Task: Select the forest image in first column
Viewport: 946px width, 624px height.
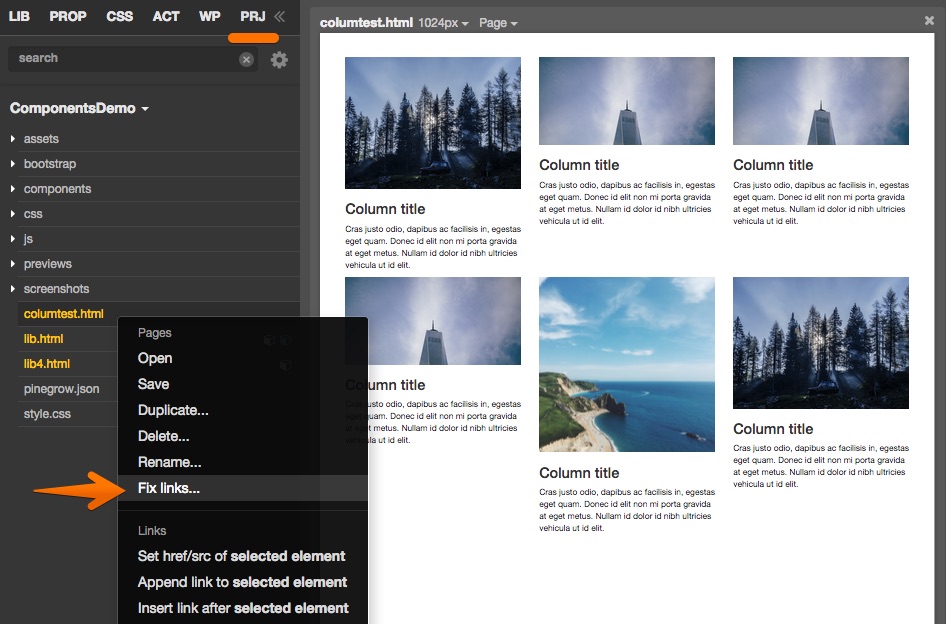Action: [x=433, y=123]
